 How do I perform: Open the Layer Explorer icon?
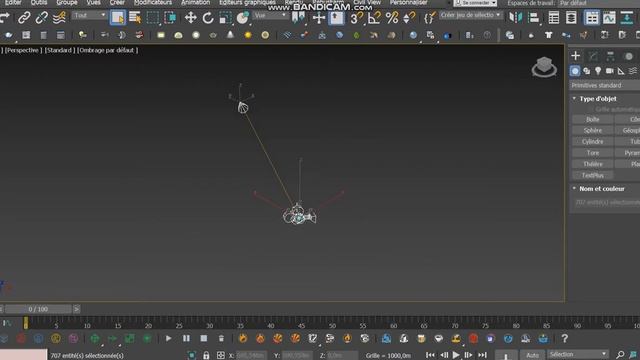[571, 18]
